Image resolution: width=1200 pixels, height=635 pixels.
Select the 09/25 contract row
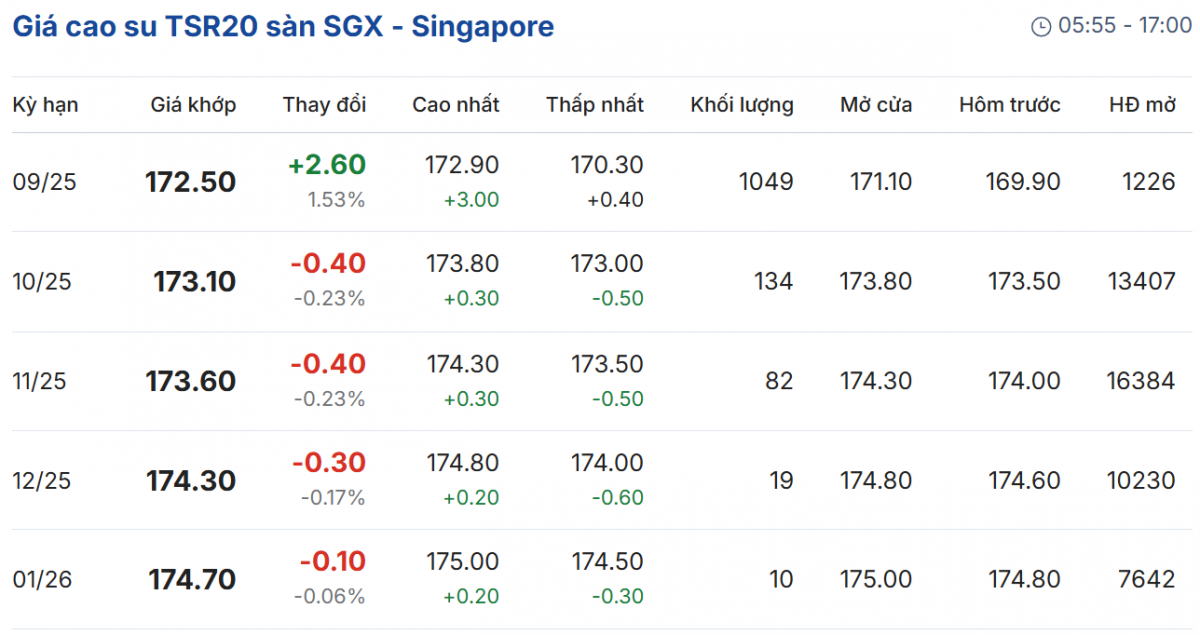[x=44, y=182]
